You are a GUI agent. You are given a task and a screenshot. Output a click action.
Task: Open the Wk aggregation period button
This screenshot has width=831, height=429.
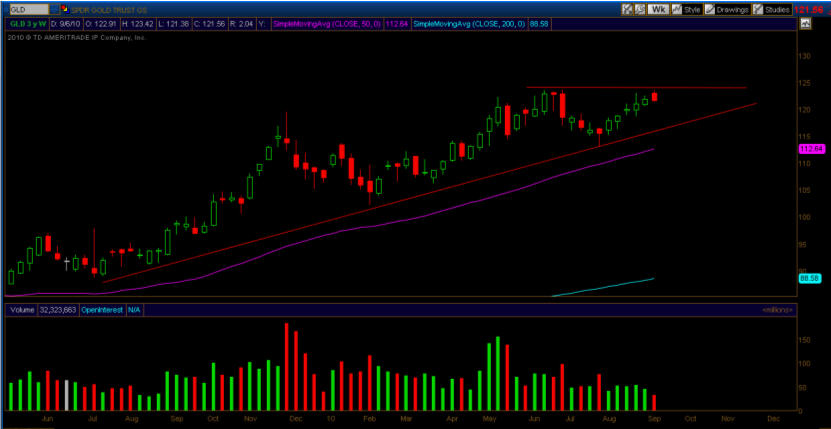pos(659,9)
